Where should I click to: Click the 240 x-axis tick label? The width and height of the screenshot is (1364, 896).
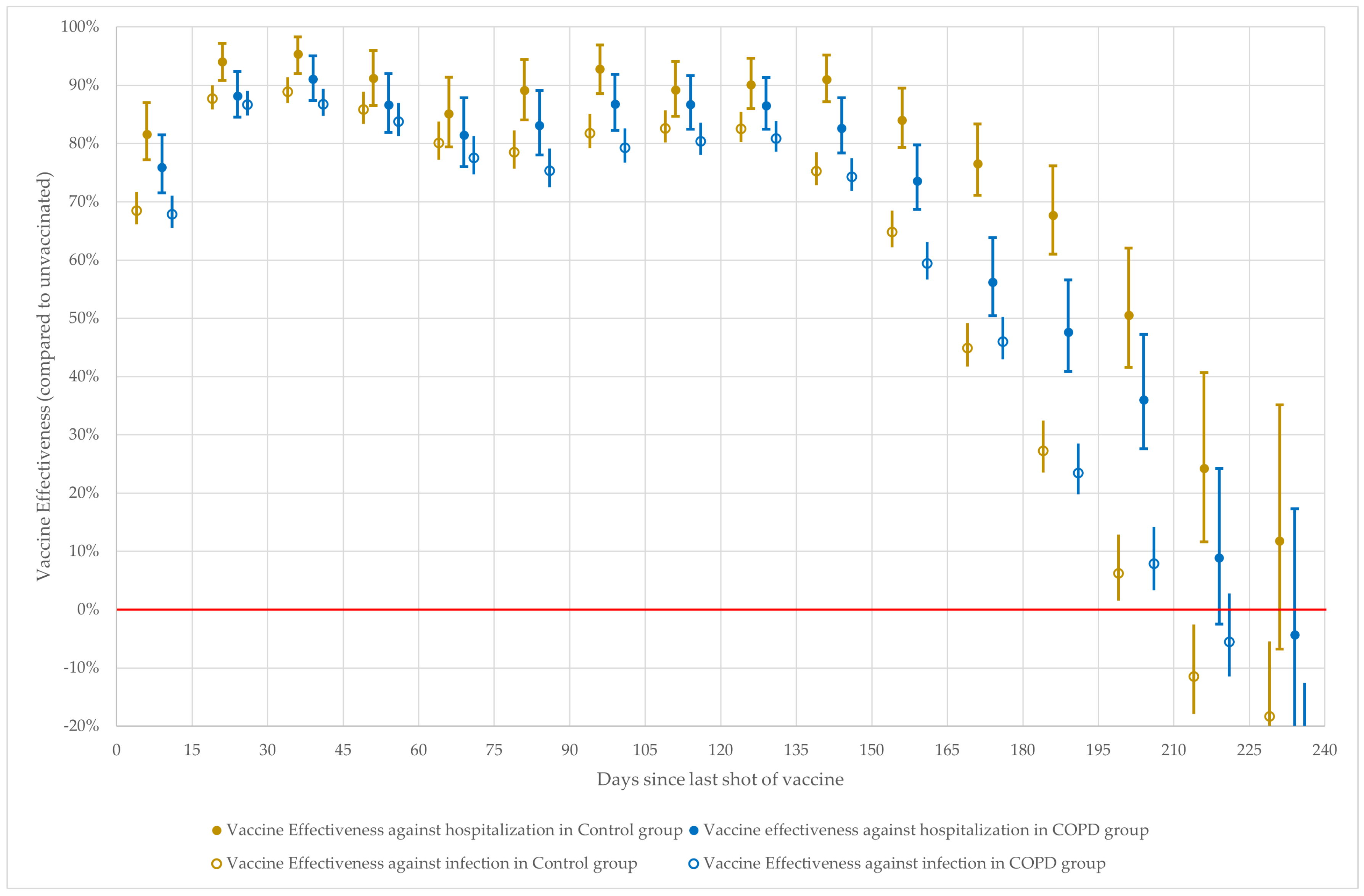1324,750
